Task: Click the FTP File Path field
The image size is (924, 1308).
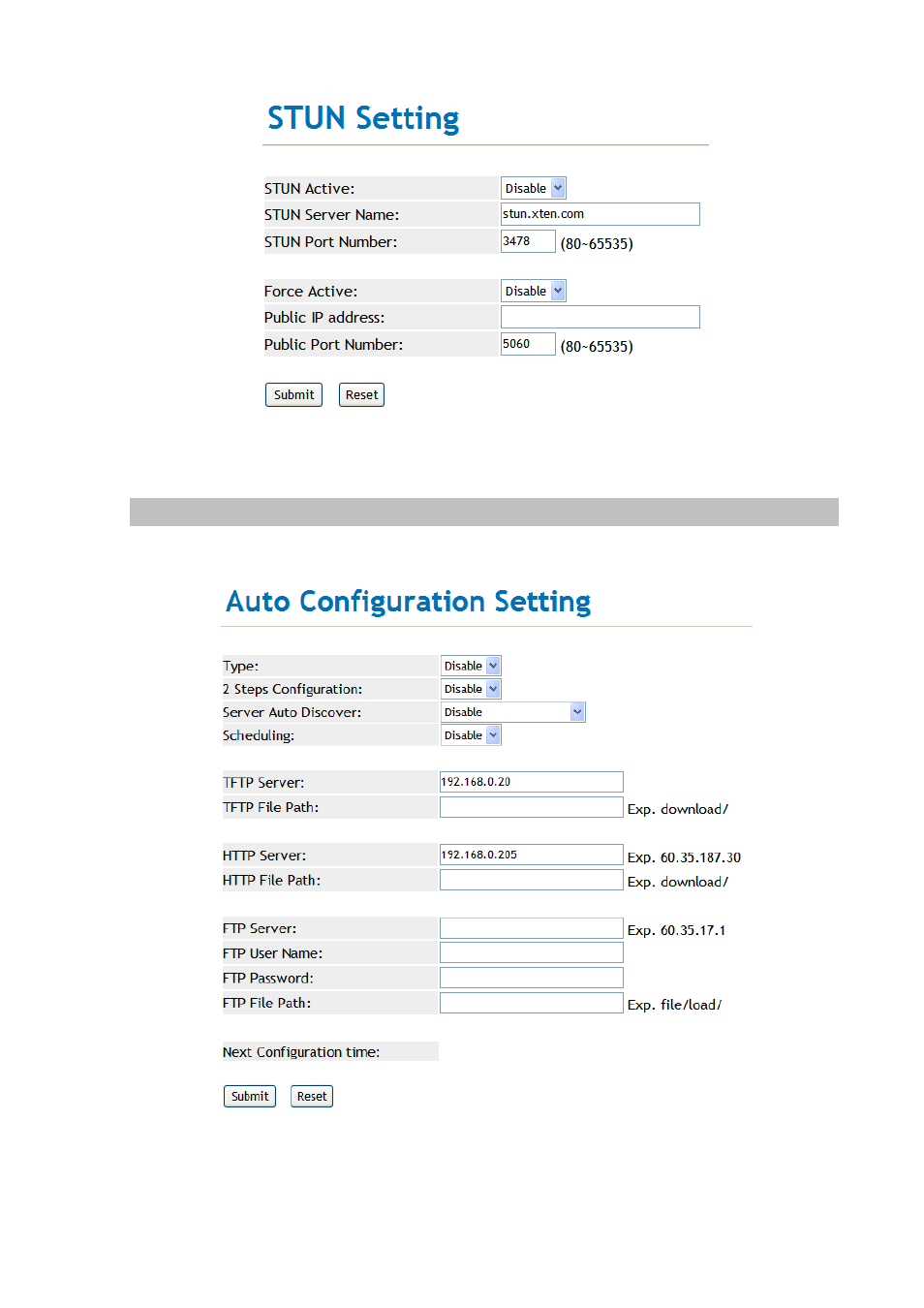Action: click(x=531, y=1003)
